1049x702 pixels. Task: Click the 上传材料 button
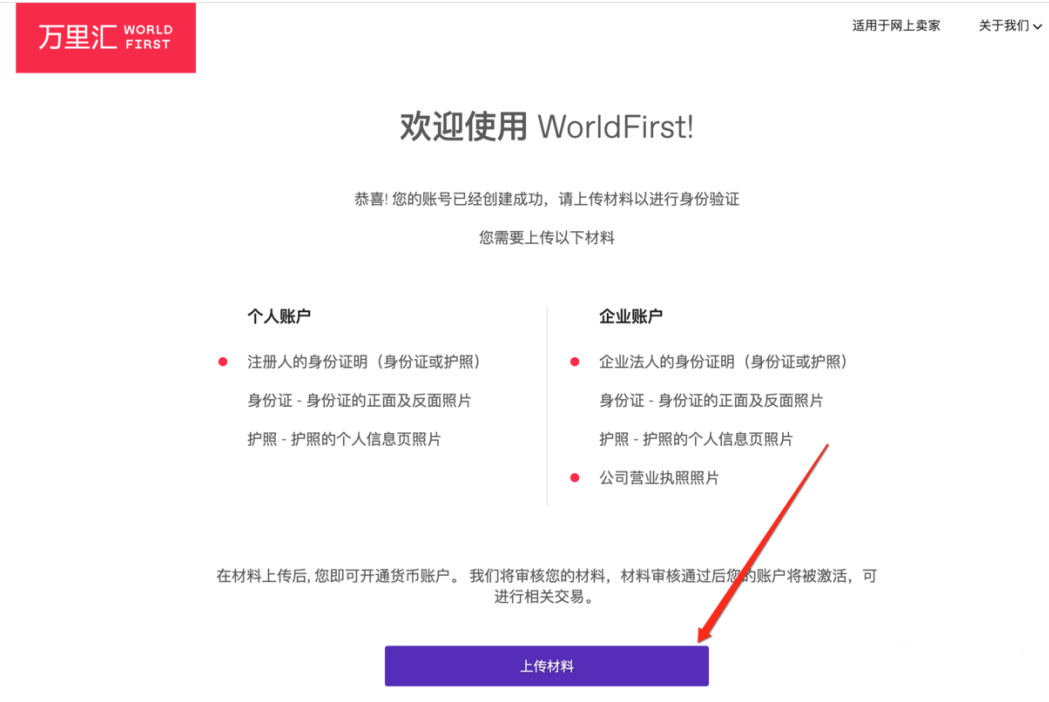click(547, 666)
